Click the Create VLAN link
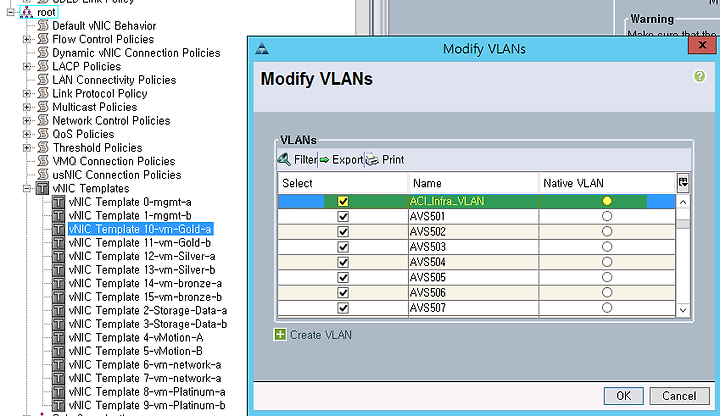Image resolution: width=720 pixels, height=416 pixels. click(x=321, y=335)
